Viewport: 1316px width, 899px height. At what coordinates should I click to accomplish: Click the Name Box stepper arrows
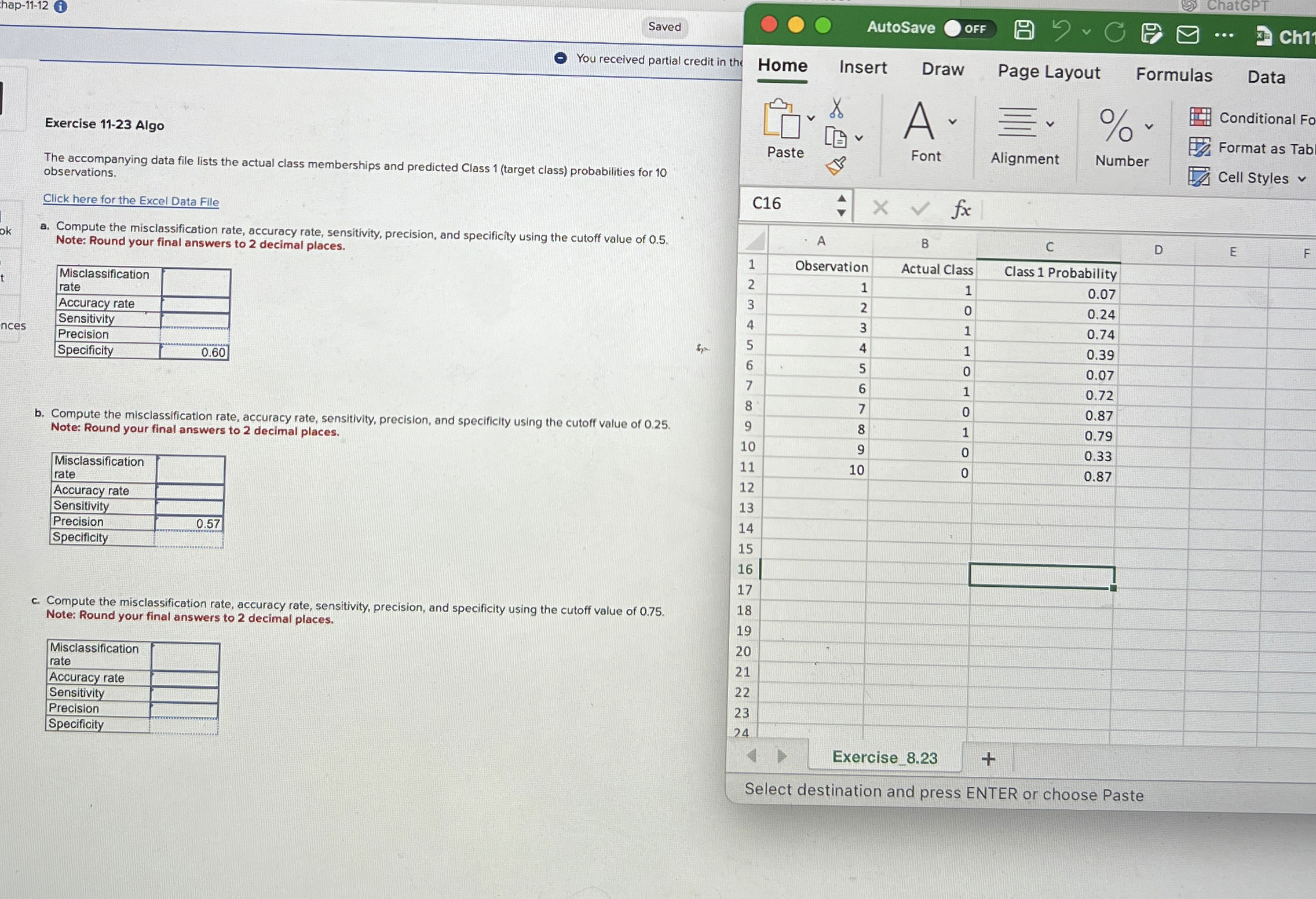pos(841,205)
